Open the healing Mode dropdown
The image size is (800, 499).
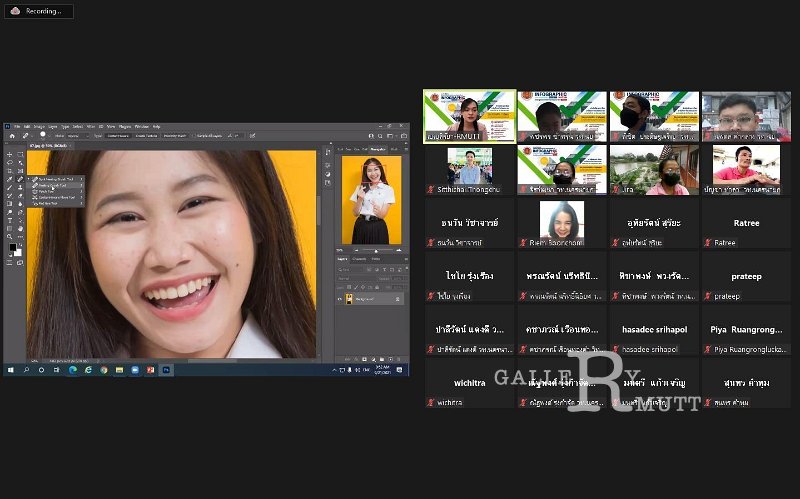coord(79,136)
